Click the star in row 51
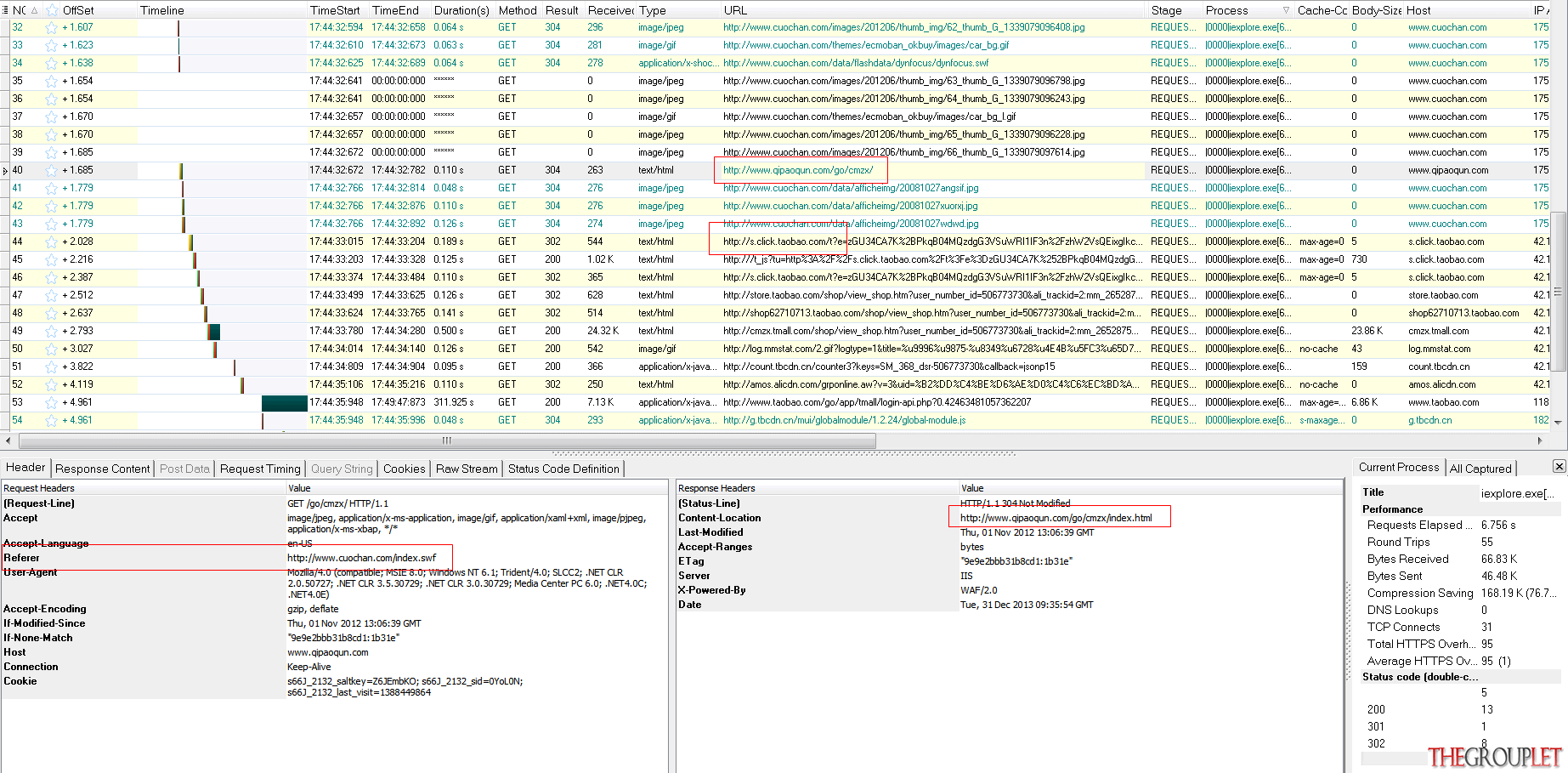Viewport: 1568px width, 773px height. (51, 367)
